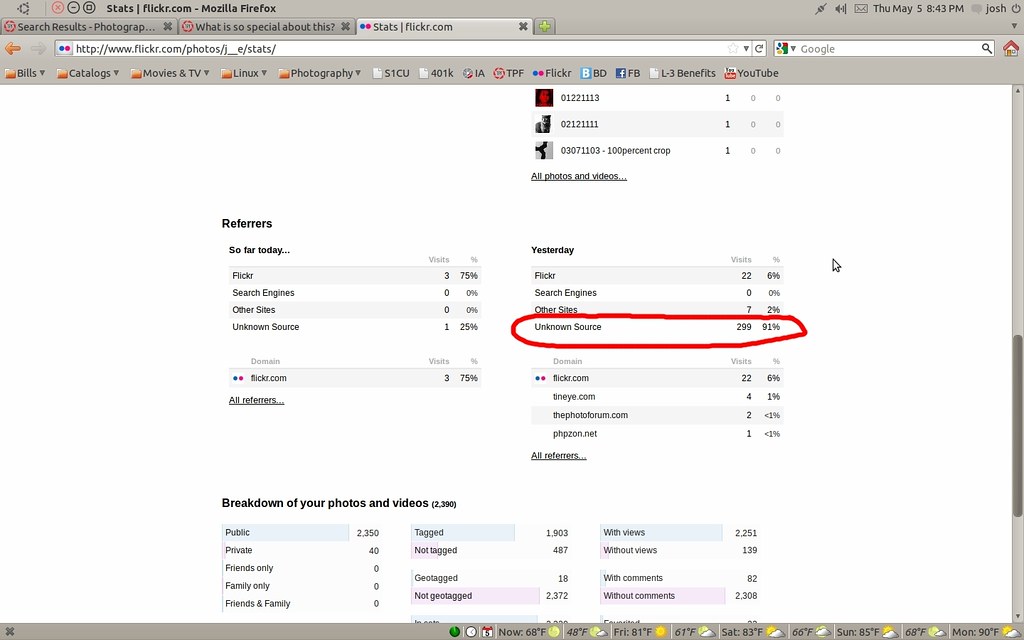Click the forward navigation arrow

point(39,49)
